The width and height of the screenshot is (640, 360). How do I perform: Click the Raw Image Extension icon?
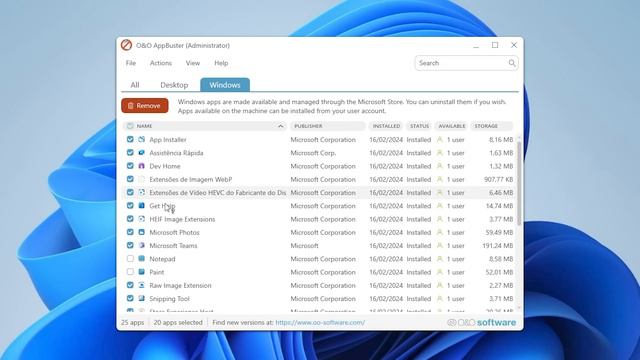pos(142,285)
